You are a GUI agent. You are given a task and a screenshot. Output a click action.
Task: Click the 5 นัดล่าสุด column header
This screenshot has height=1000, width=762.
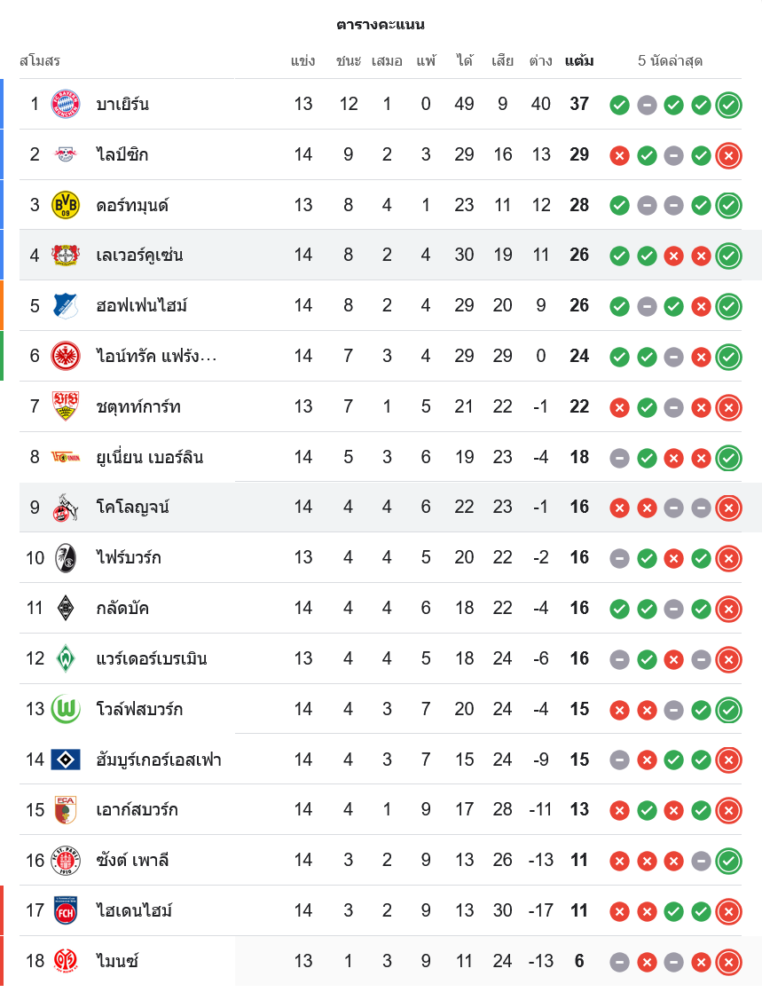coord(670,61)
